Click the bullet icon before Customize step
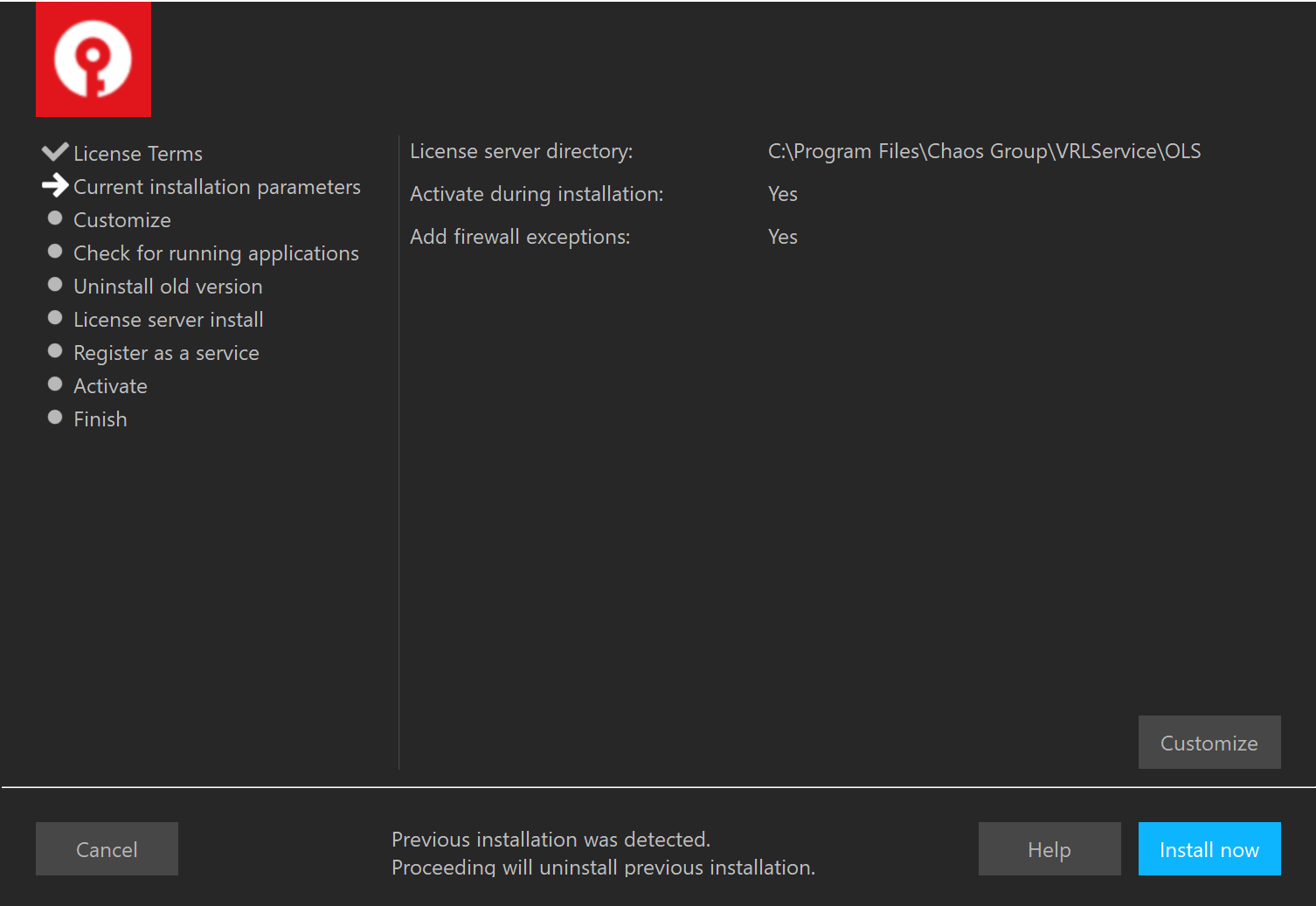1316x906 pixels. point(55,218)
